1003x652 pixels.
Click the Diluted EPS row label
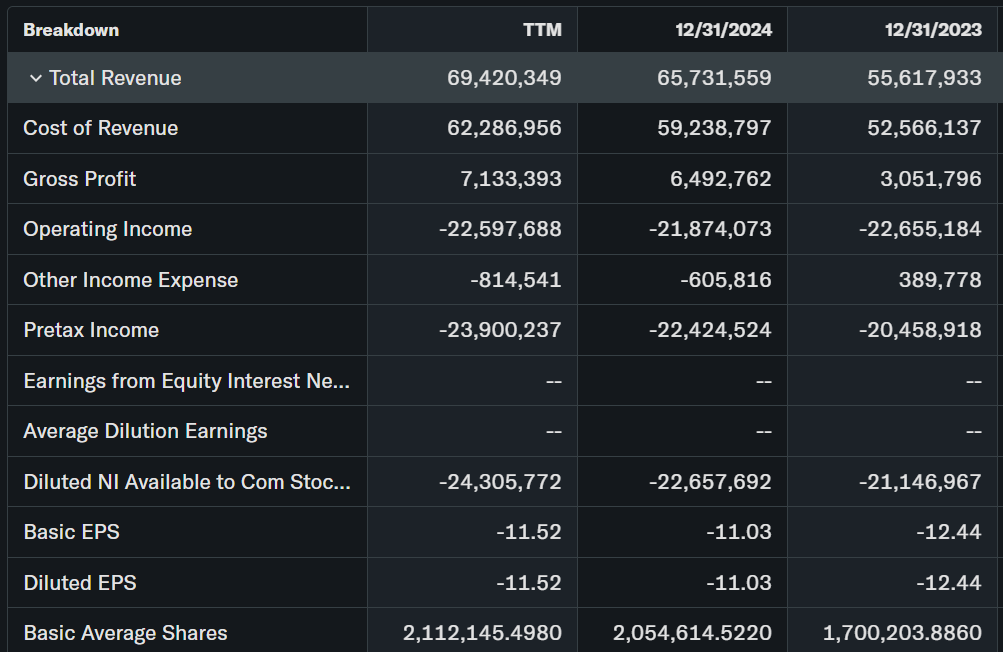click(80, 583)
